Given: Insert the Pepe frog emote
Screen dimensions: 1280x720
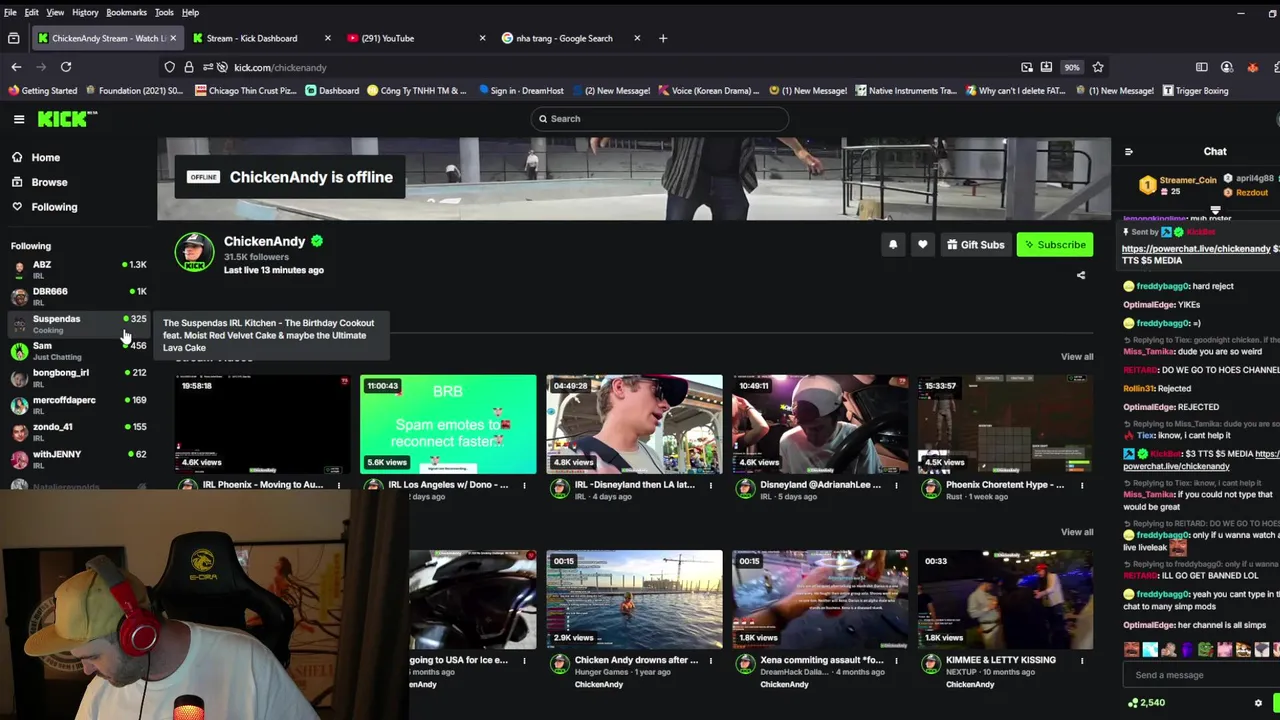Looking at the screenshot, I should 1205,650.
